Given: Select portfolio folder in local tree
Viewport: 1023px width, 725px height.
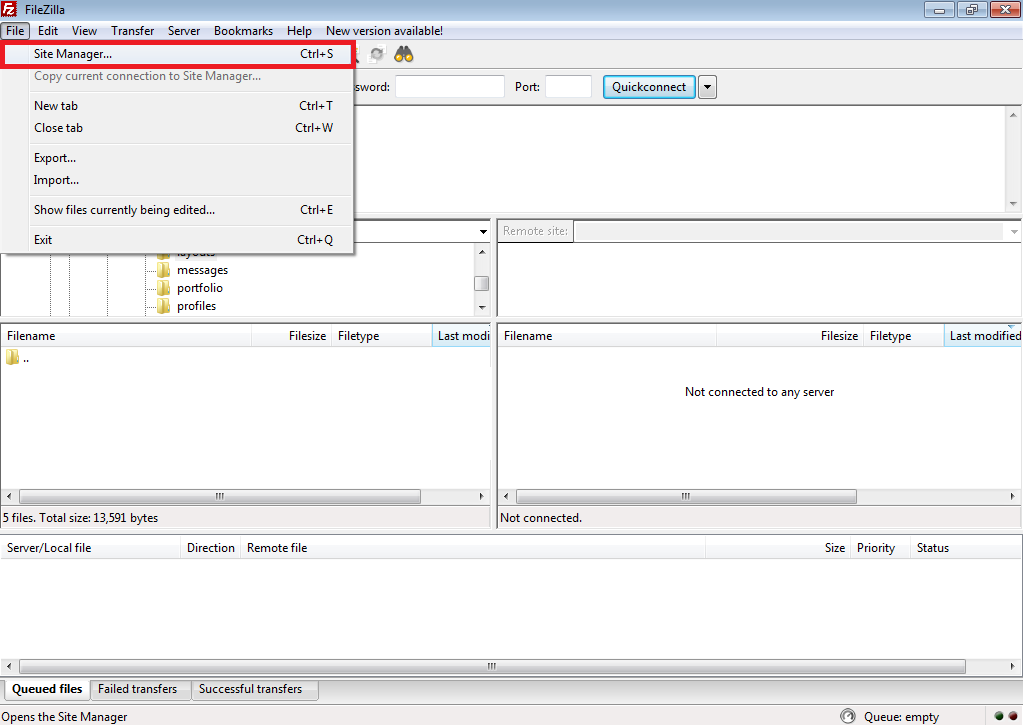Looking at the screenshot, I should (200, 288).
